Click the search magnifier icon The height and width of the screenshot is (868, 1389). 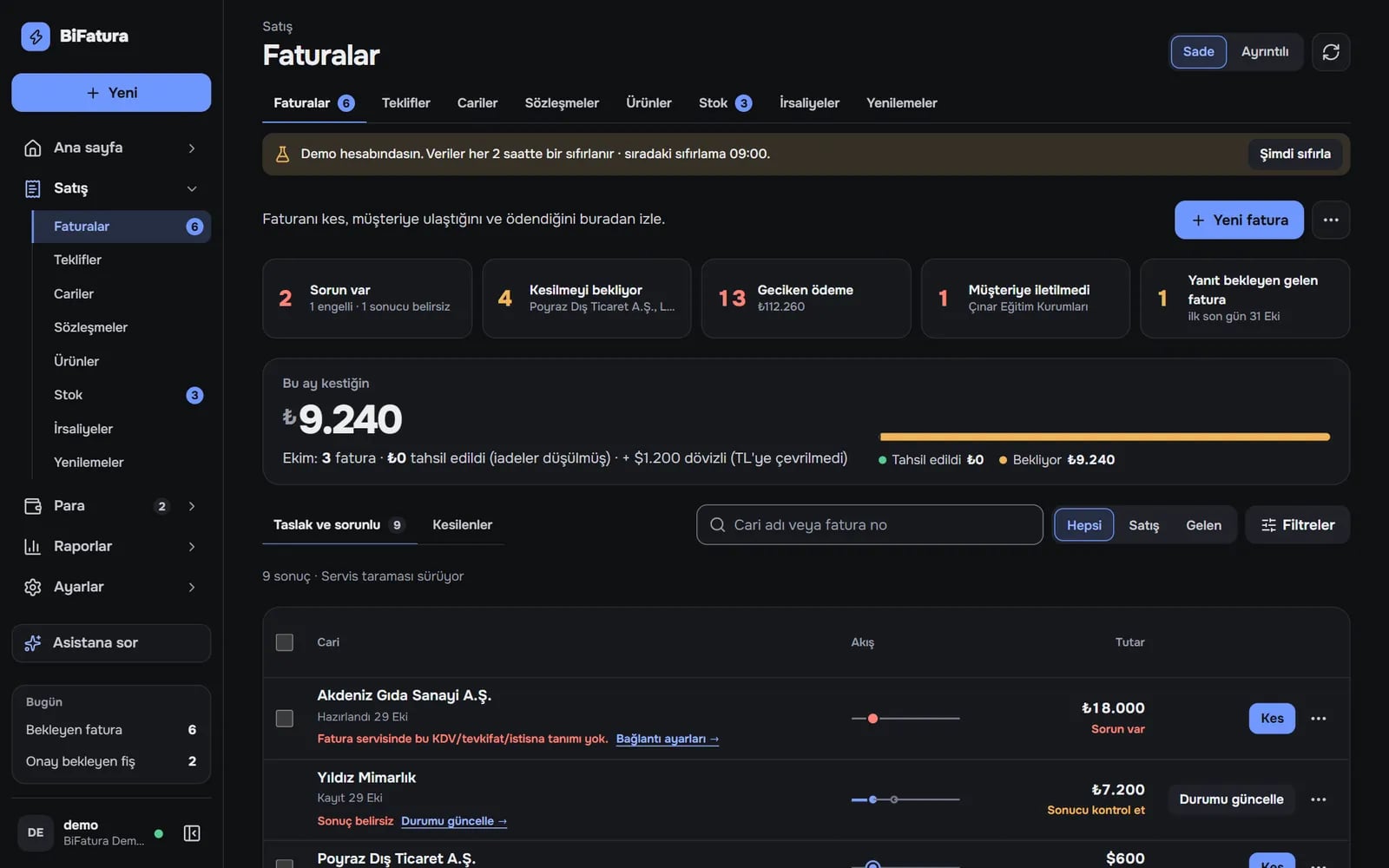point(718,525)
